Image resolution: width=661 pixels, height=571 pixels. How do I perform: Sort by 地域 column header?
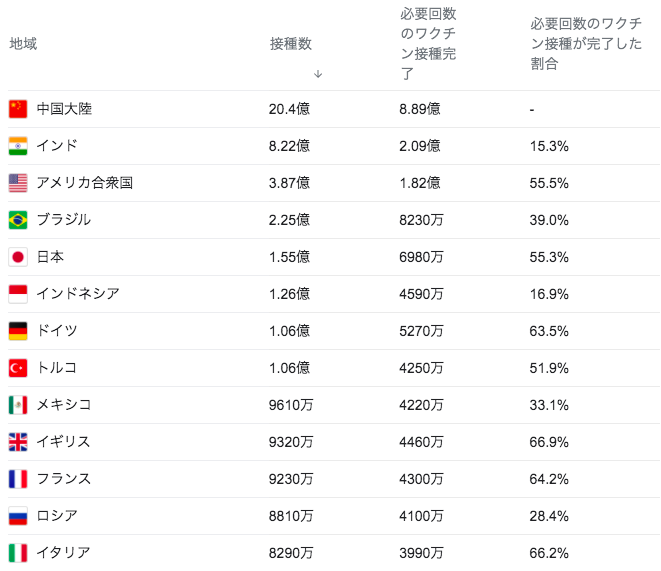(x=23, y=43)
